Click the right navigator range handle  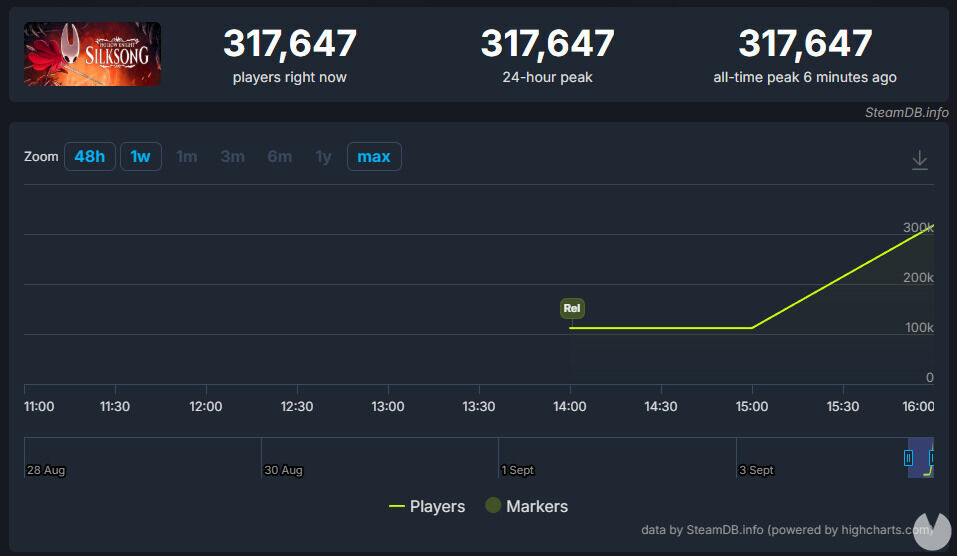tap(932, 458)
